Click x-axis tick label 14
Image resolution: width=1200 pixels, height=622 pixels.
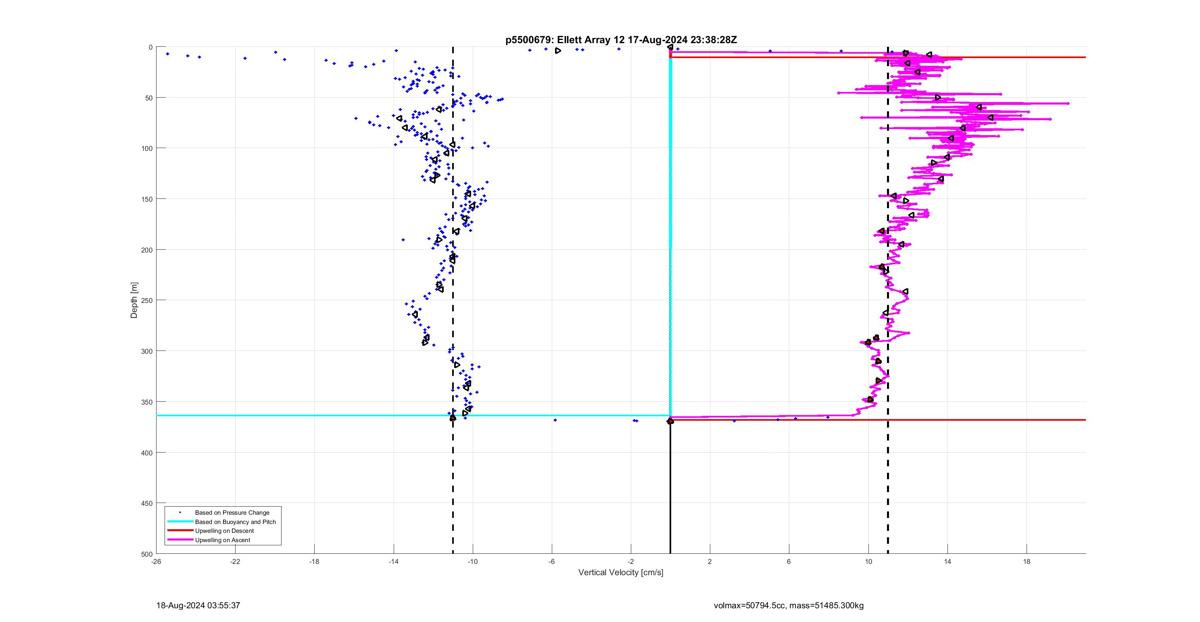pyautogui.click(x=947, y=562)
